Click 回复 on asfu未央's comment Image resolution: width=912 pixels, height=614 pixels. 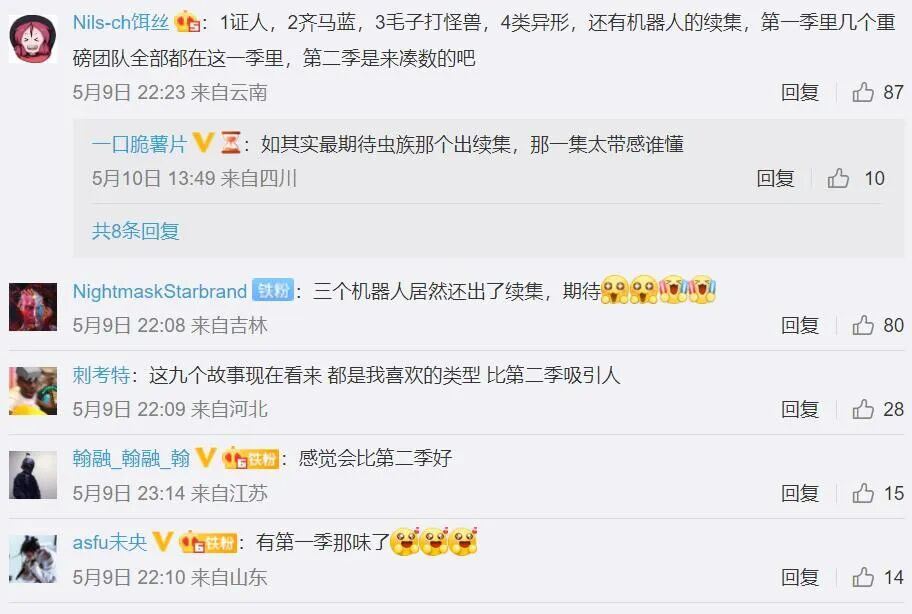coord(800,577)
